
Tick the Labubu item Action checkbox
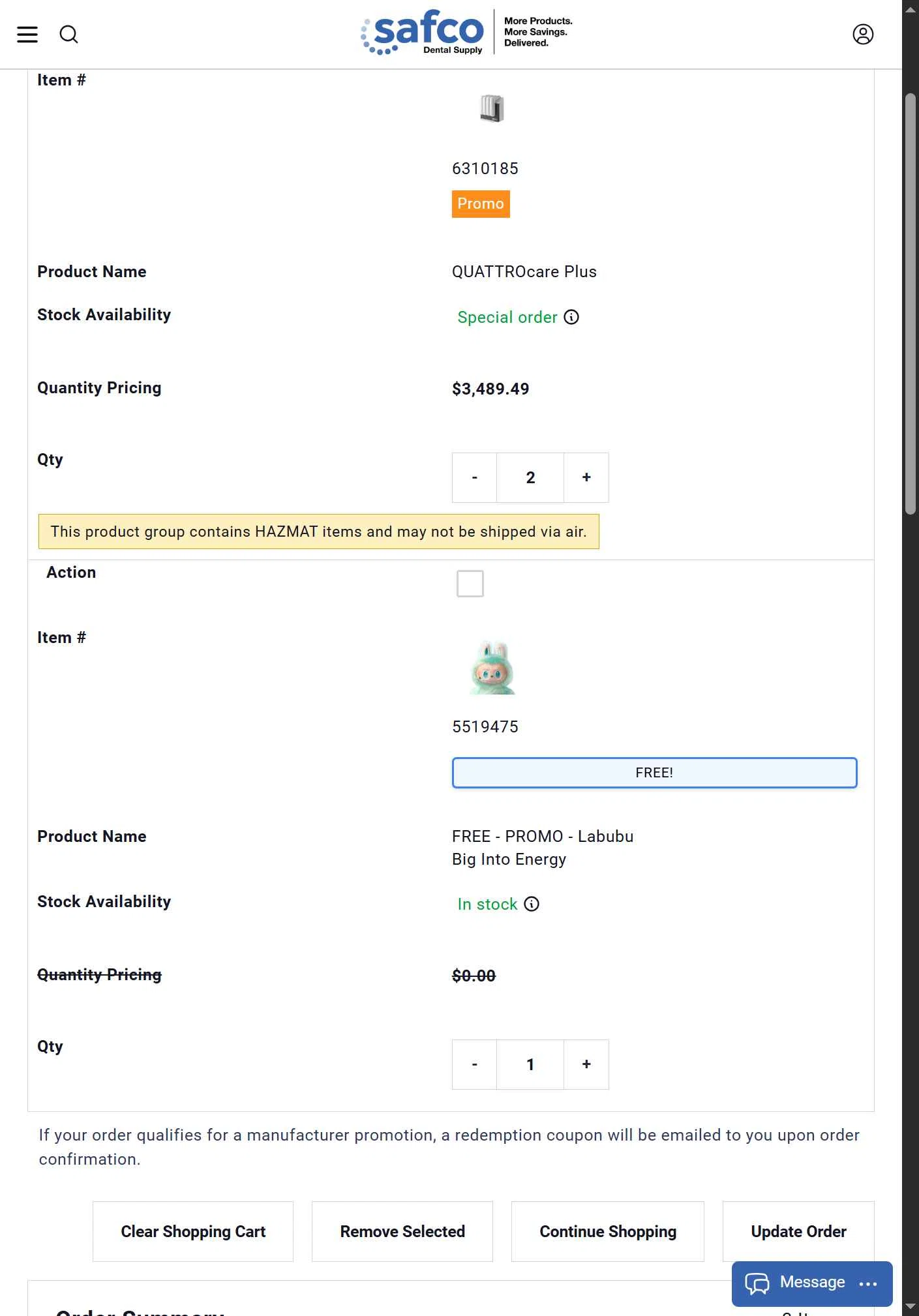[x=470, y=584]
